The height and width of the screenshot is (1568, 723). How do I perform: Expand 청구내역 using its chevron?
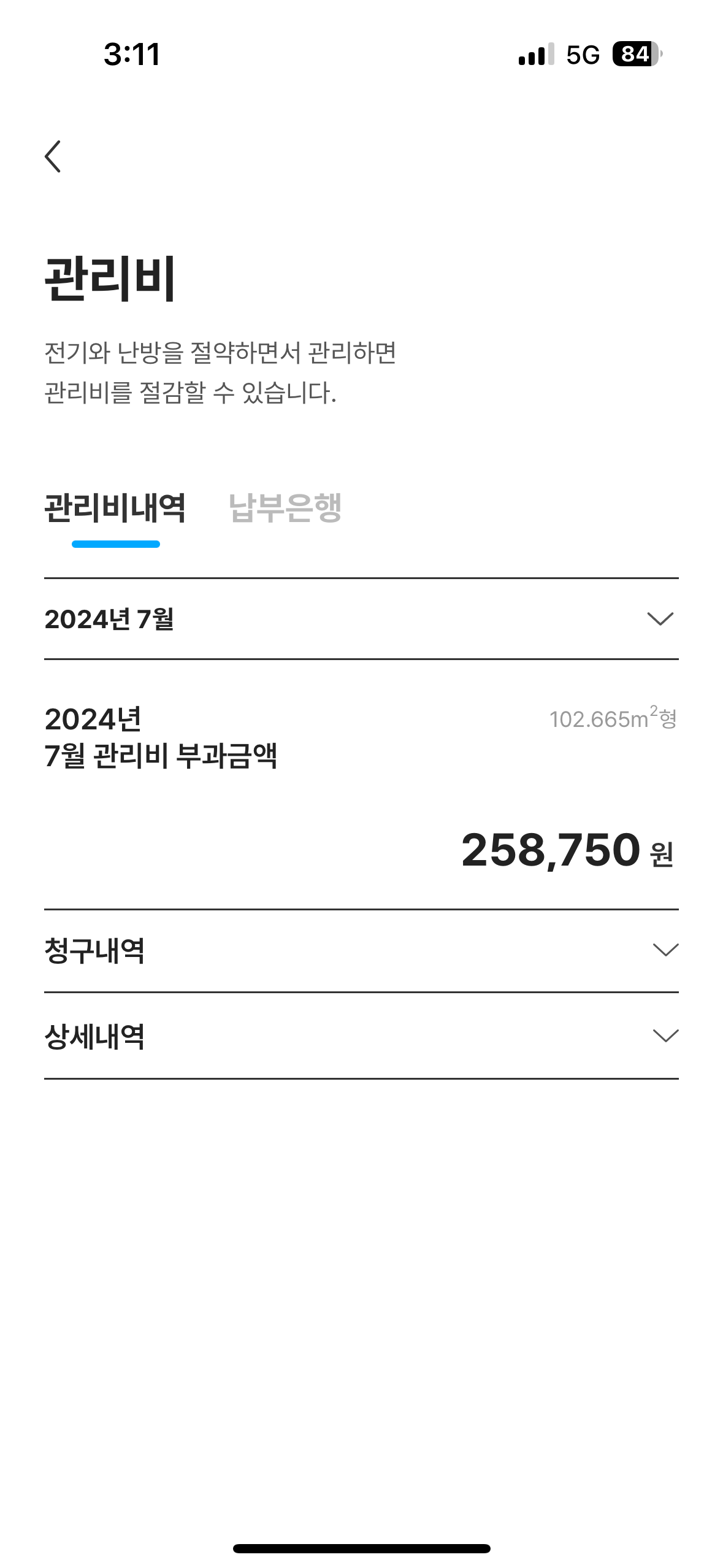point(665,950)
